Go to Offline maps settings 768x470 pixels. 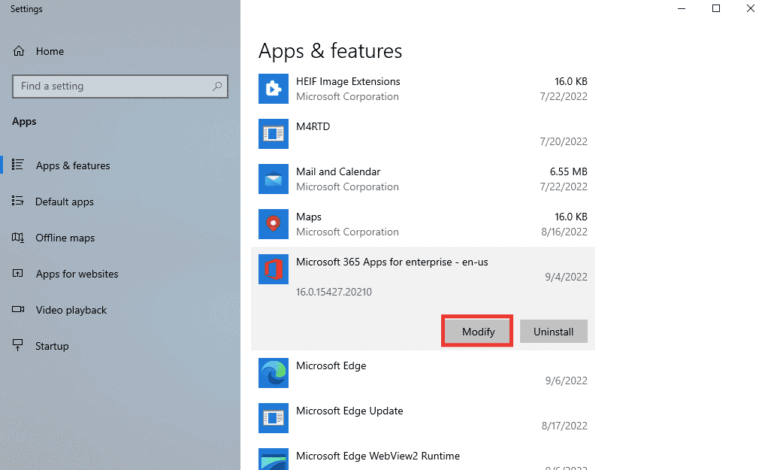64,238
